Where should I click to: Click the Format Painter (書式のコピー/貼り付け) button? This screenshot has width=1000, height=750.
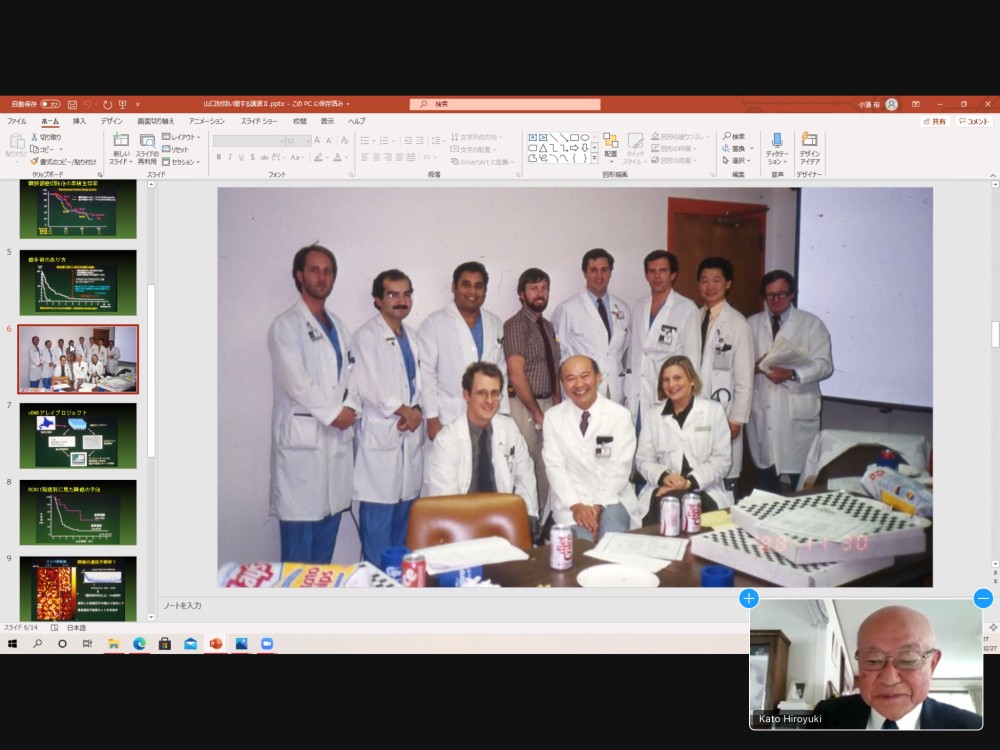(x=62, y=162)
